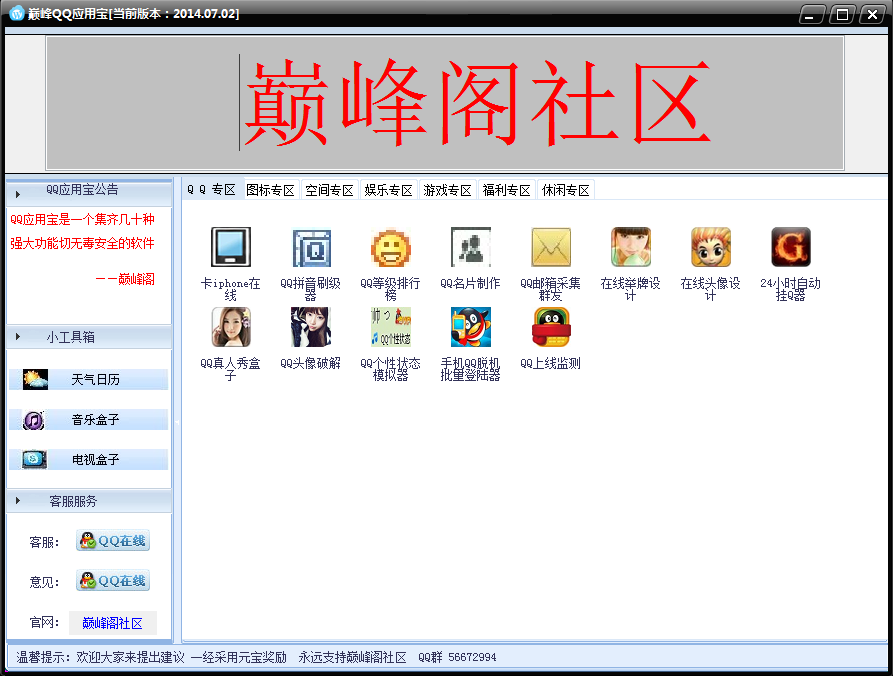Click the app logo in title bar
893x676 pixels.
[x=17, y=13]
